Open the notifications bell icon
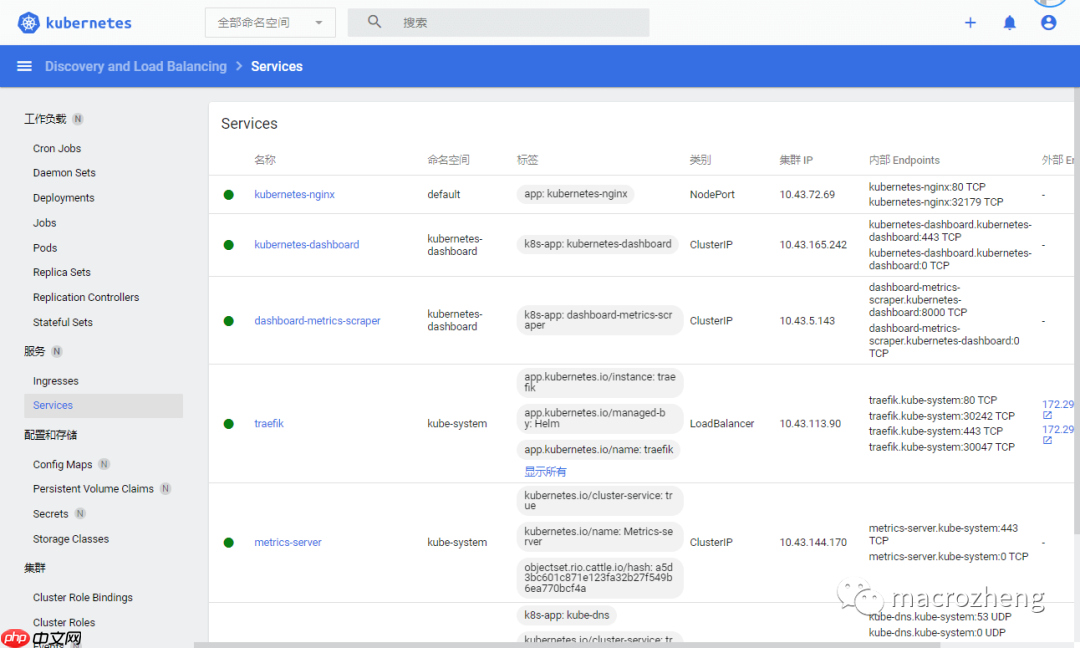The height and width of the screenshot is (648, 1080). [x=1009, y=22]
